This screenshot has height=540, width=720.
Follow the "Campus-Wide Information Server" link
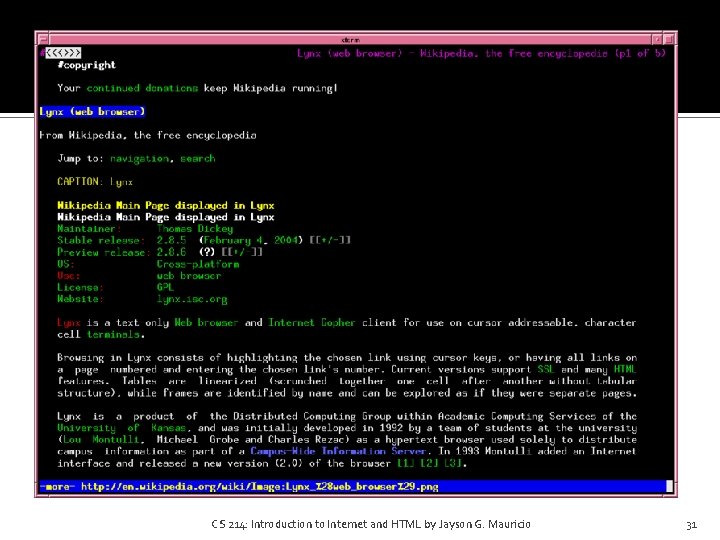coord(338,451)
